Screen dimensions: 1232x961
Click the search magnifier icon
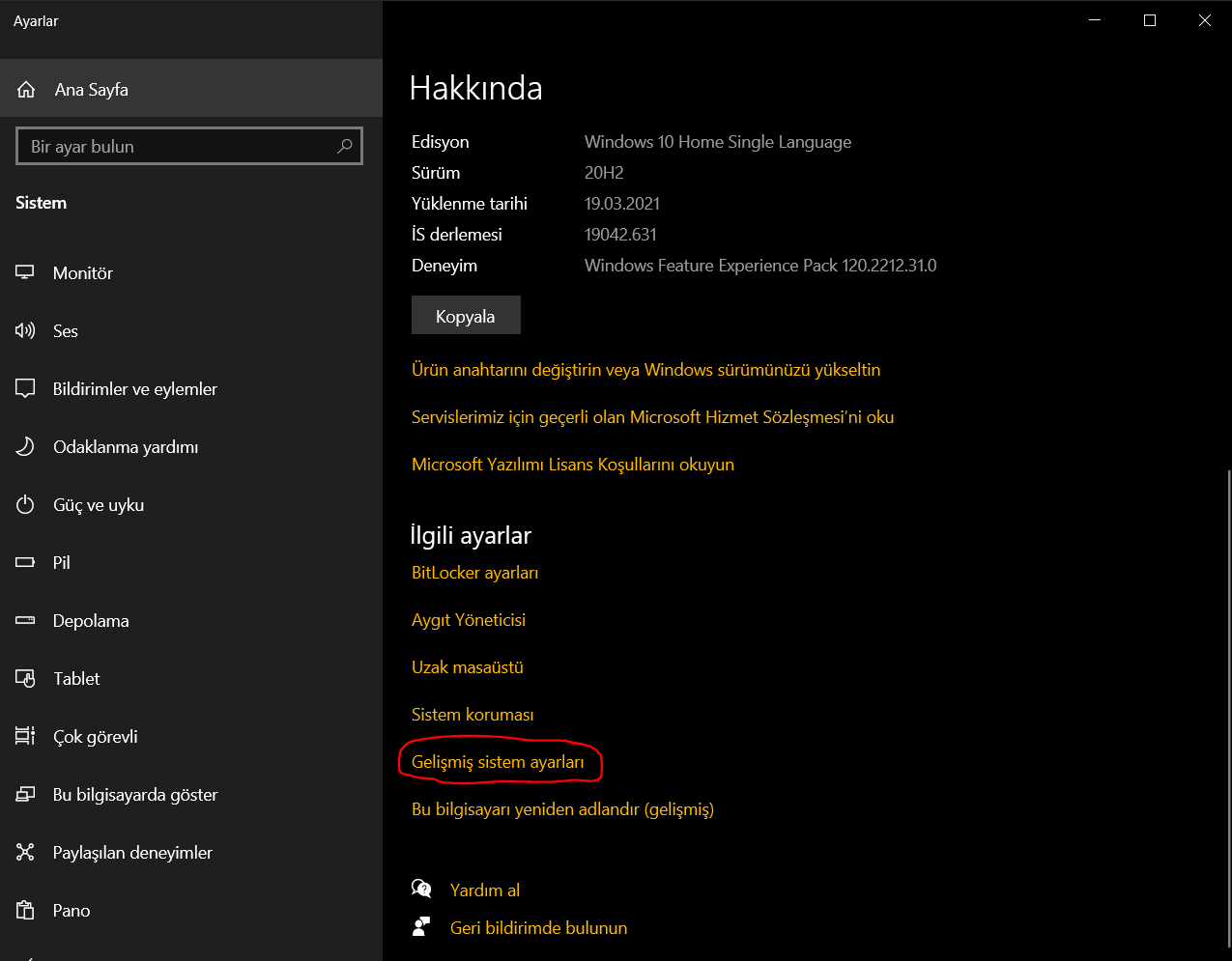pos(345,147)
